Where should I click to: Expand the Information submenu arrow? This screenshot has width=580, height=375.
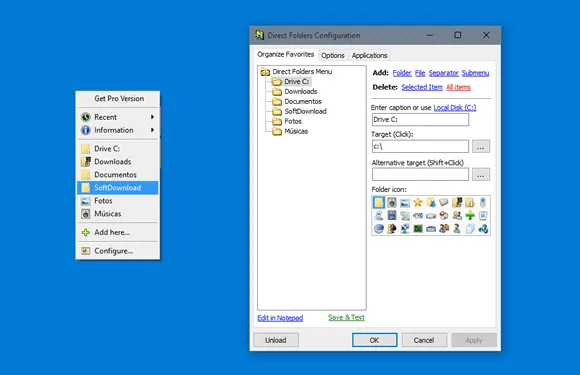[x=152, y=130]
